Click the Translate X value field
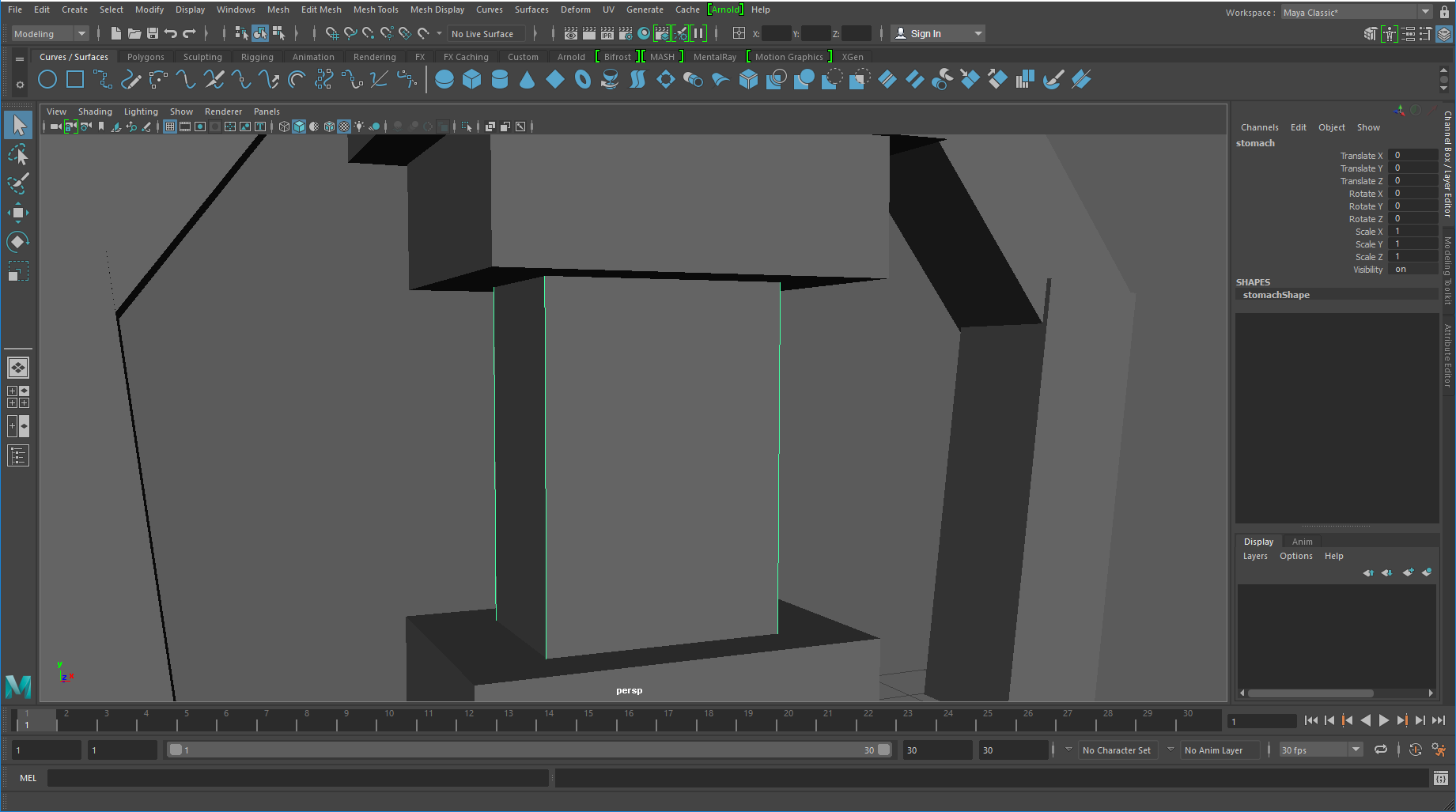This screenshot has width=1456, height=812. point(1412,156)
